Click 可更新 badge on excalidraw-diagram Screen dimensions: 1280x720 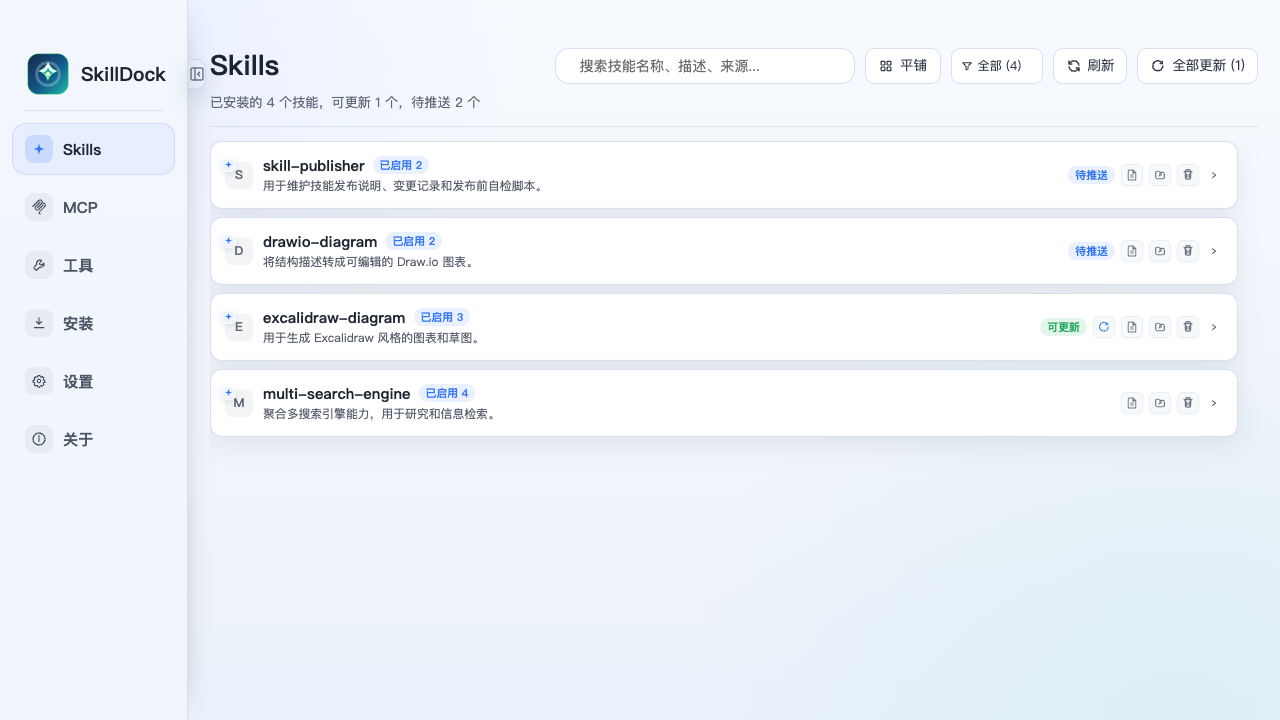tap(1063, 327)
